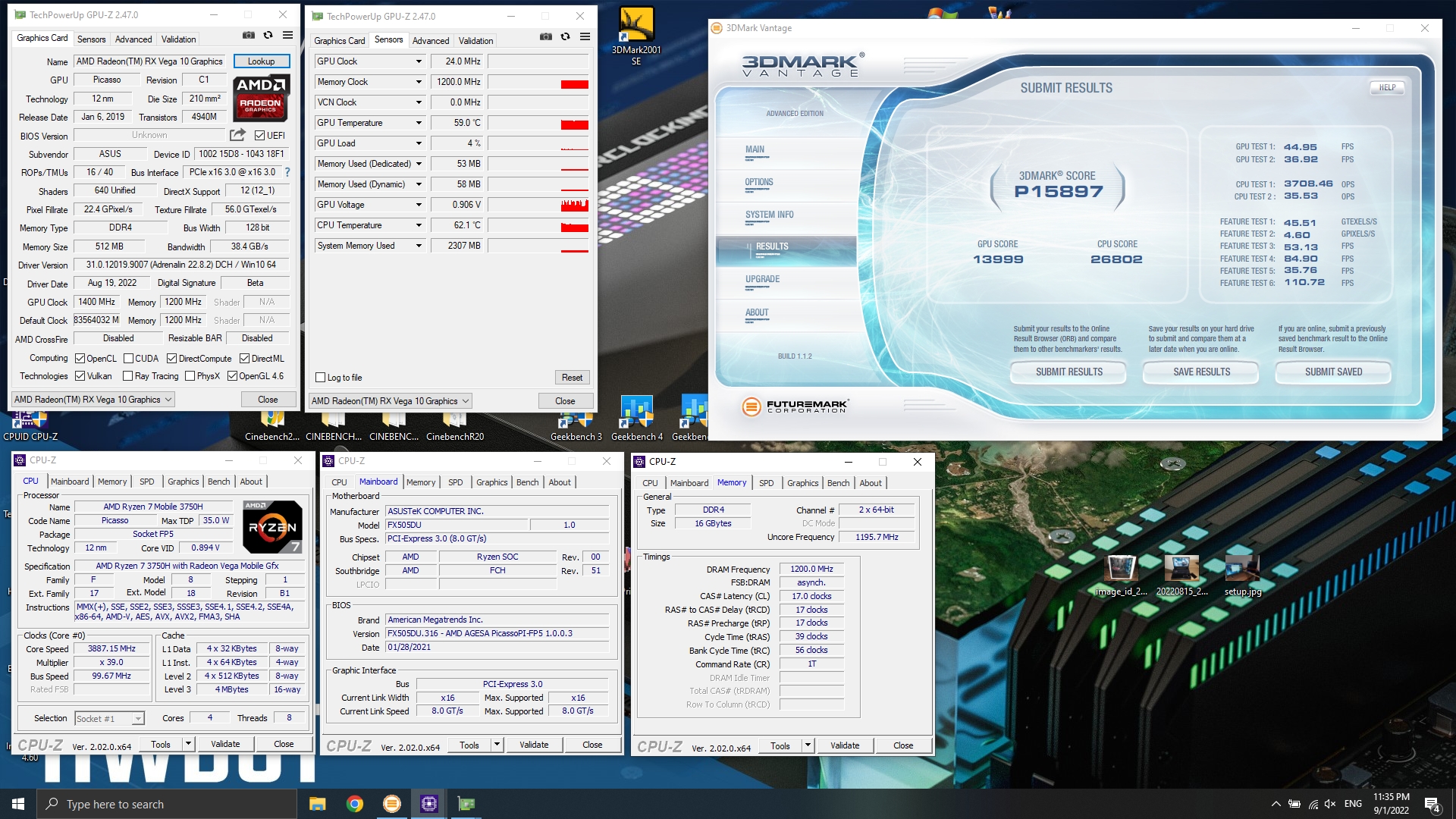Switch to CPU-Z on the taskbar
Screen dimensions: 1456x819
click(x=428, y=804)
